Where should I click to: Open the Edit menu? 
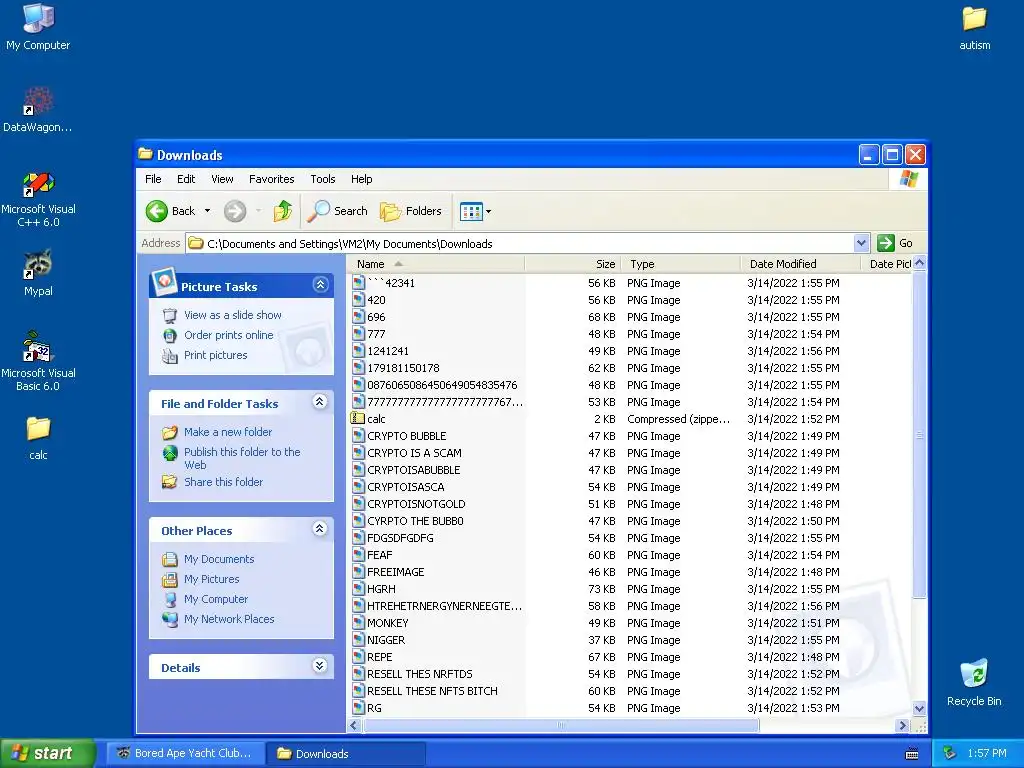point(185,179)
